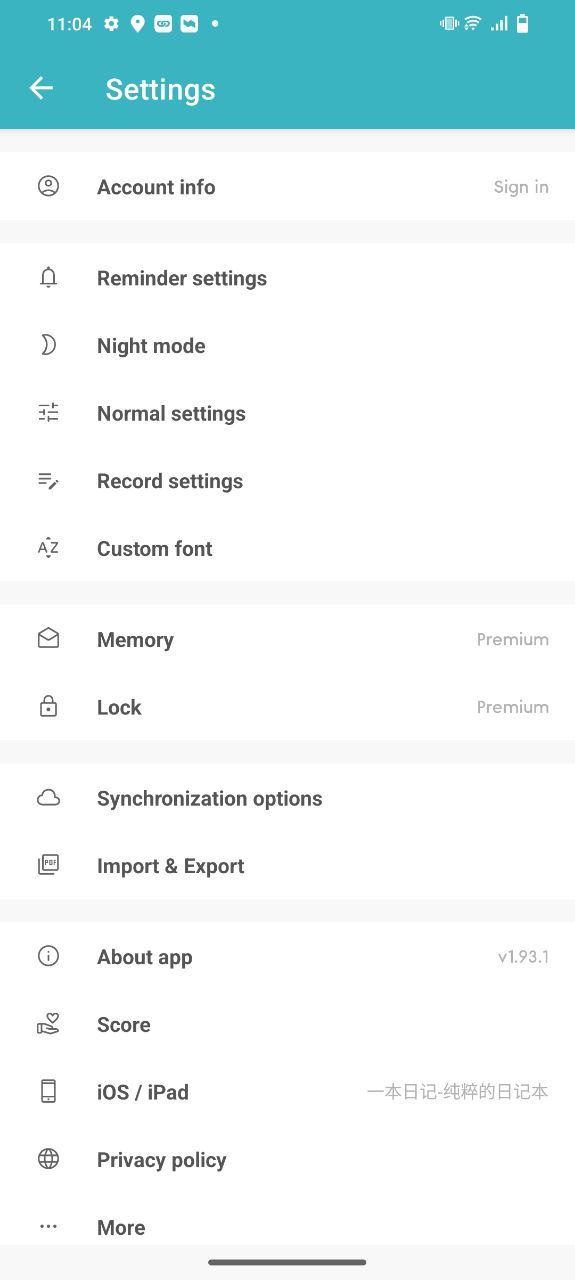This screenshot has width=575, height=1280.
Task: Tap the back arrow icon
Action: pyautogui.click(x=41, y=88)
